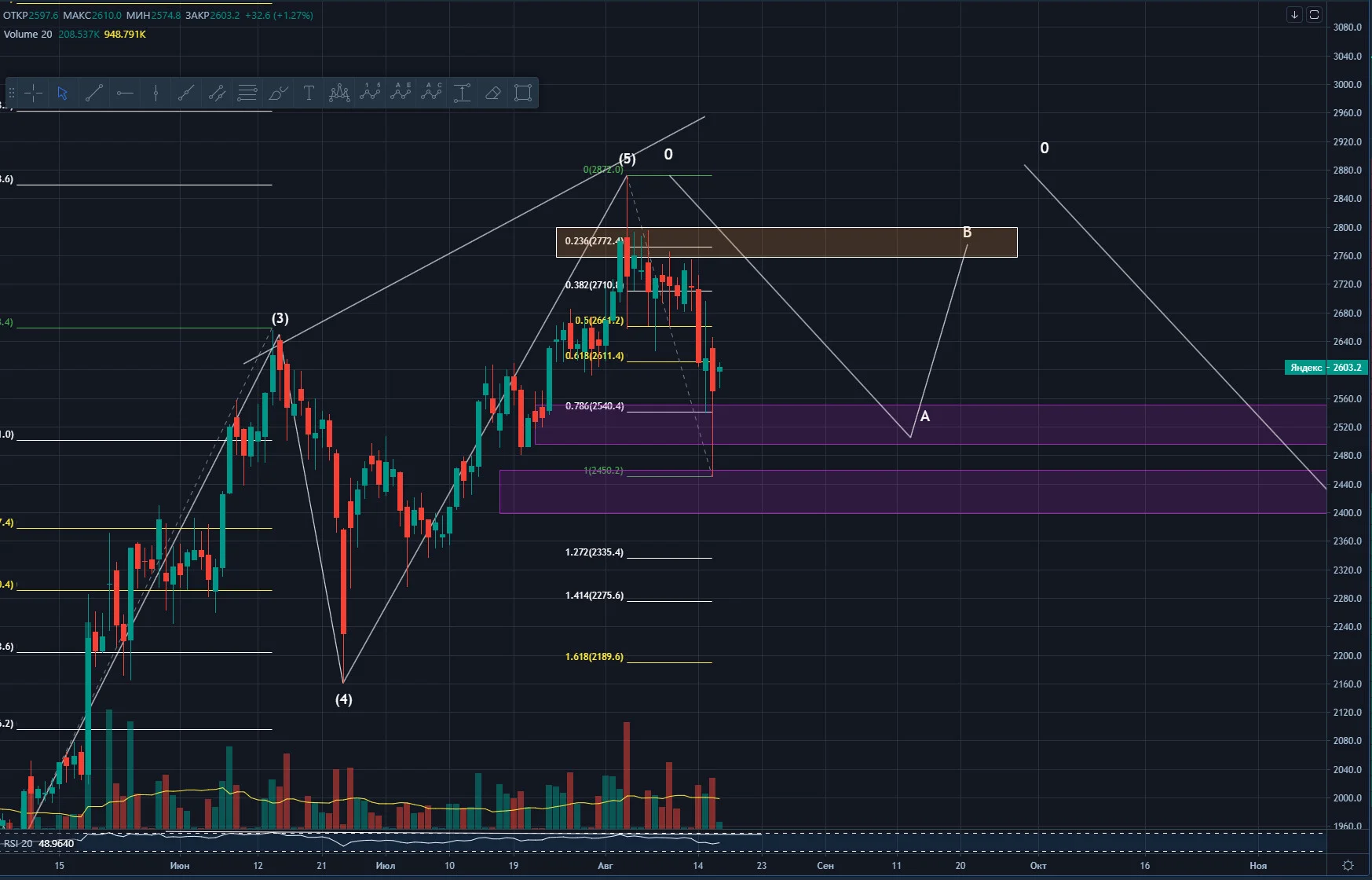Click the projected wave label B

pyautogui.click(x=967, y=232)
